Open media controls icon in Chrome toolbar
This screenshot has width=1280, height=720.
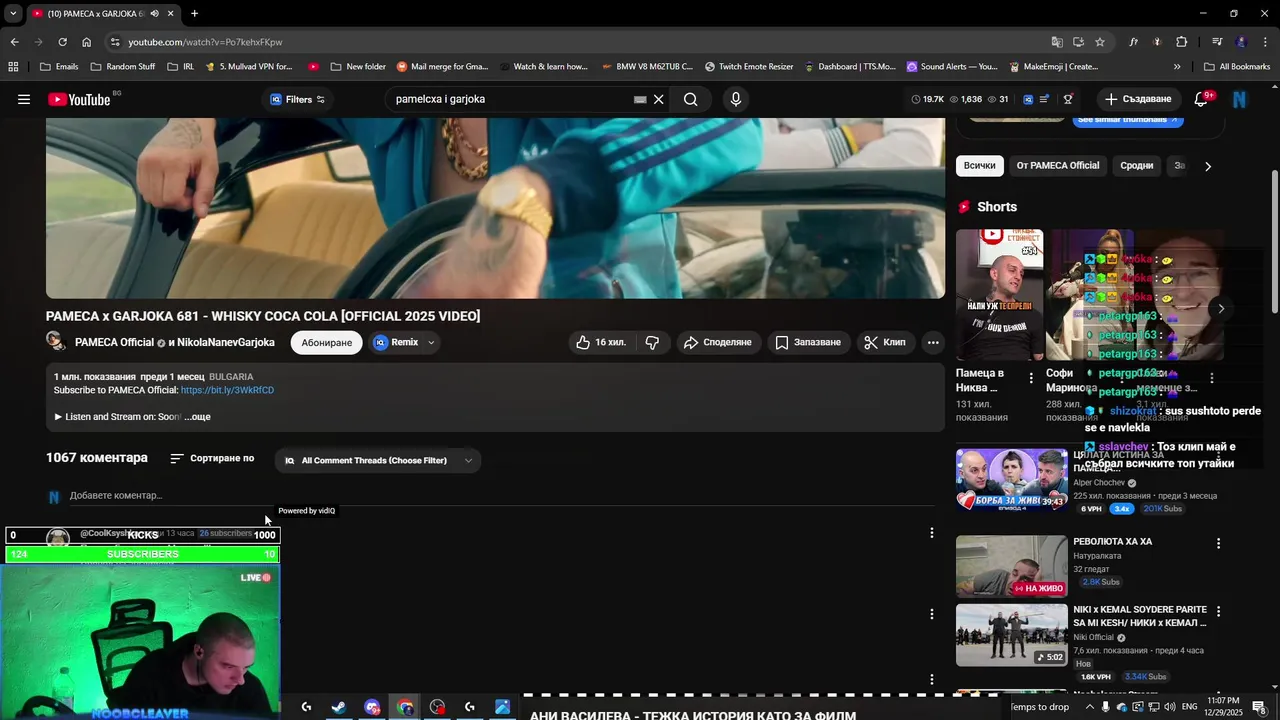[x=1217, y=42]
